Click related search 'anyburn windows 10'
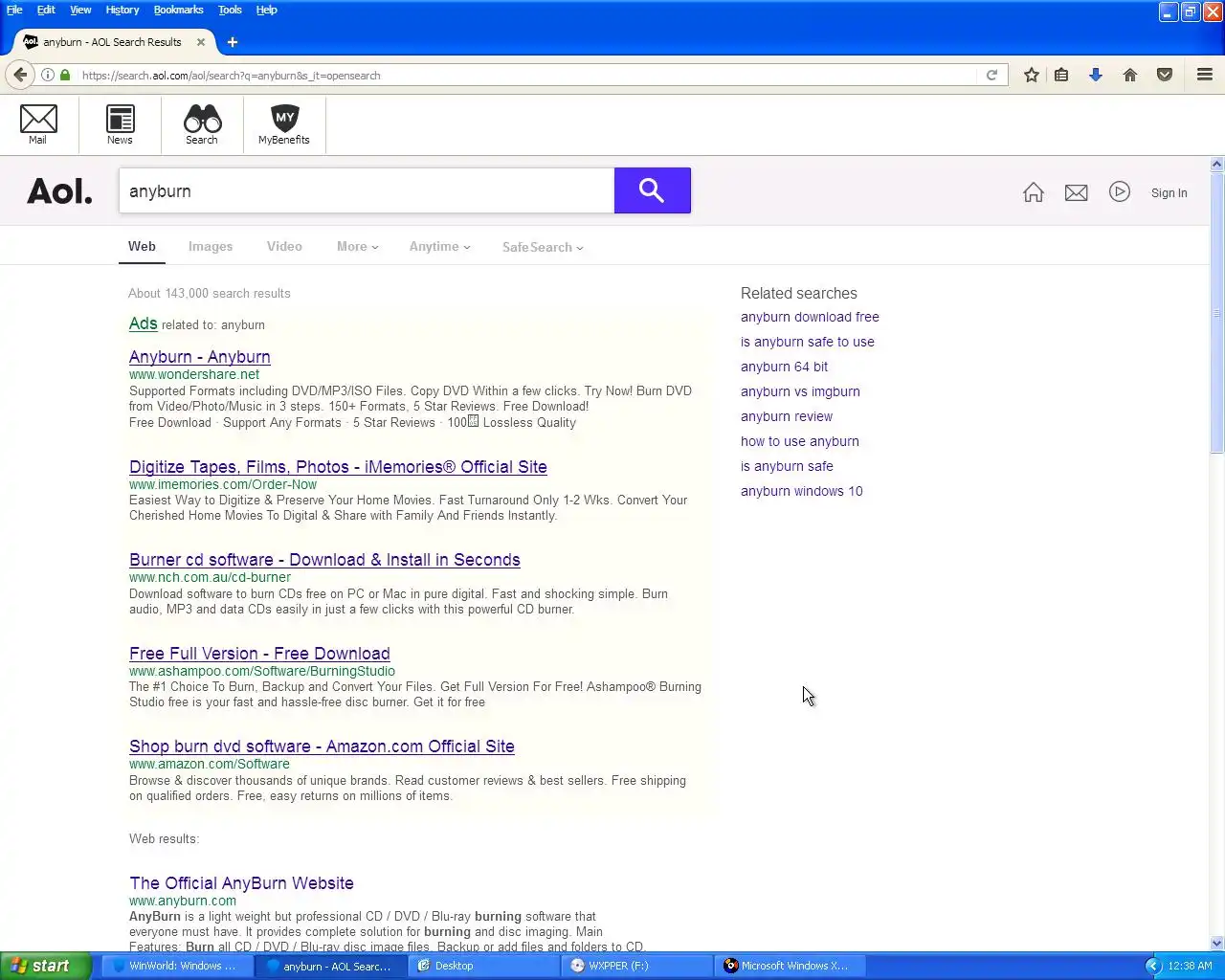The image size is (1225, 980). pos(801,491)
